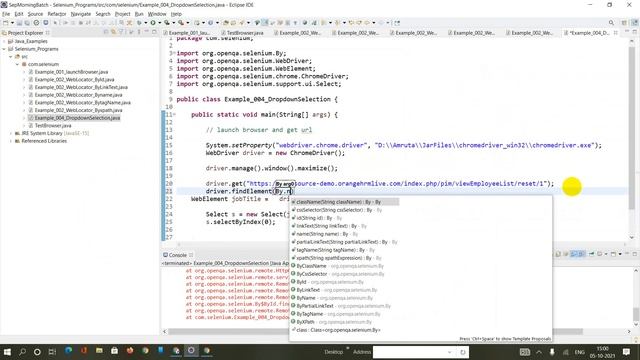Screen dimensions: 640x360
Task: Maximize the Project Explorer panel
Action: coord(154,32)
